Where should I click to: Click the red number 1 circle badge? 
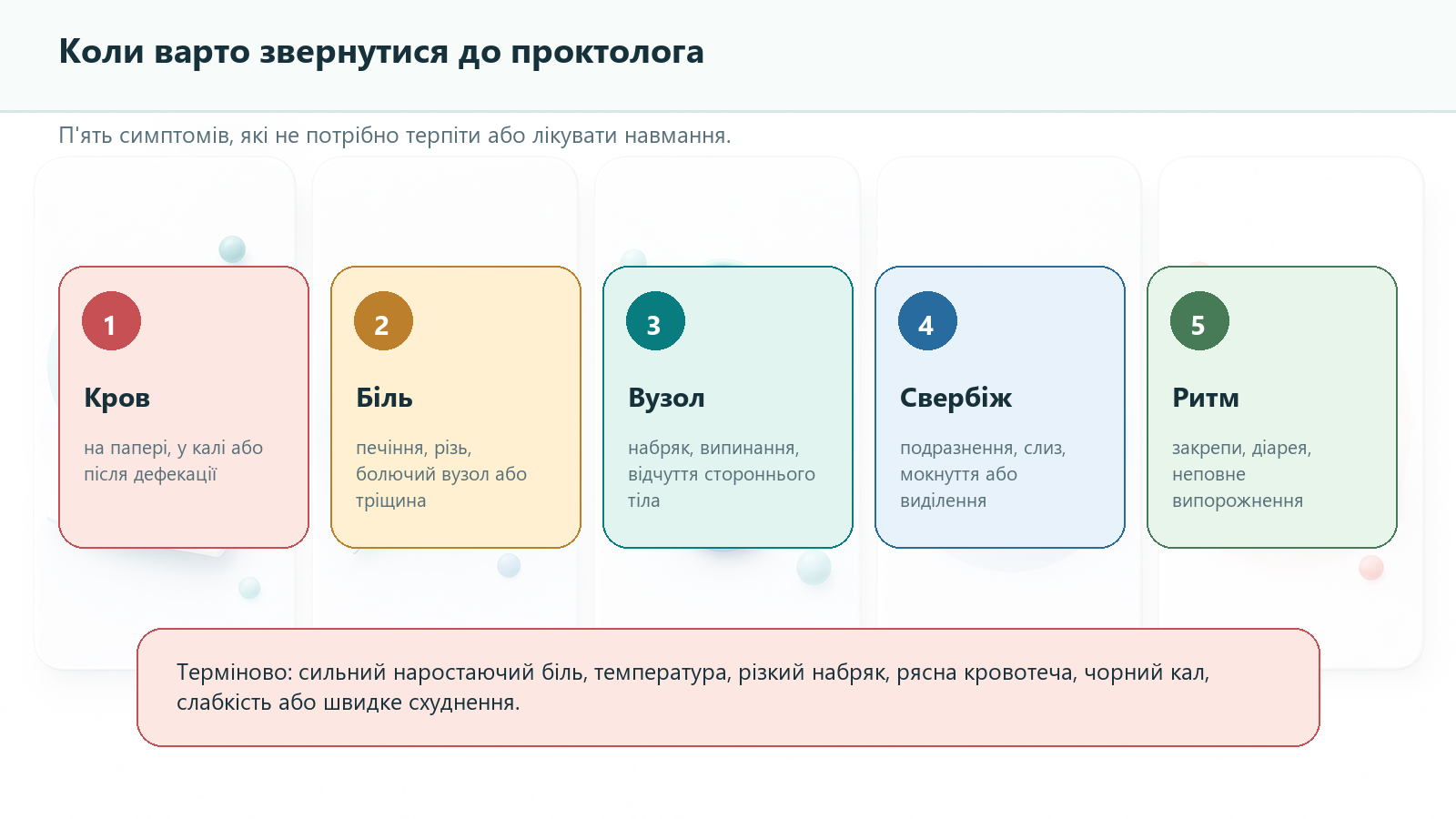click(x=111, y=321)
